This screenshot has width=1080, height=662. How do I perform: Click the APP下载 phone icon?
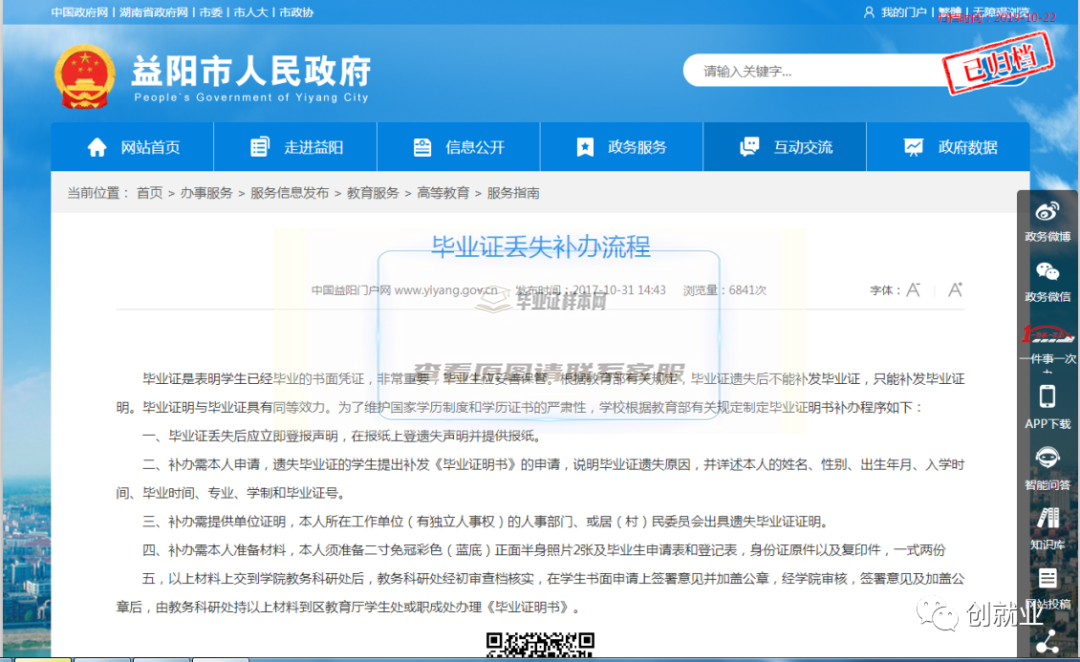point(1047,397)
